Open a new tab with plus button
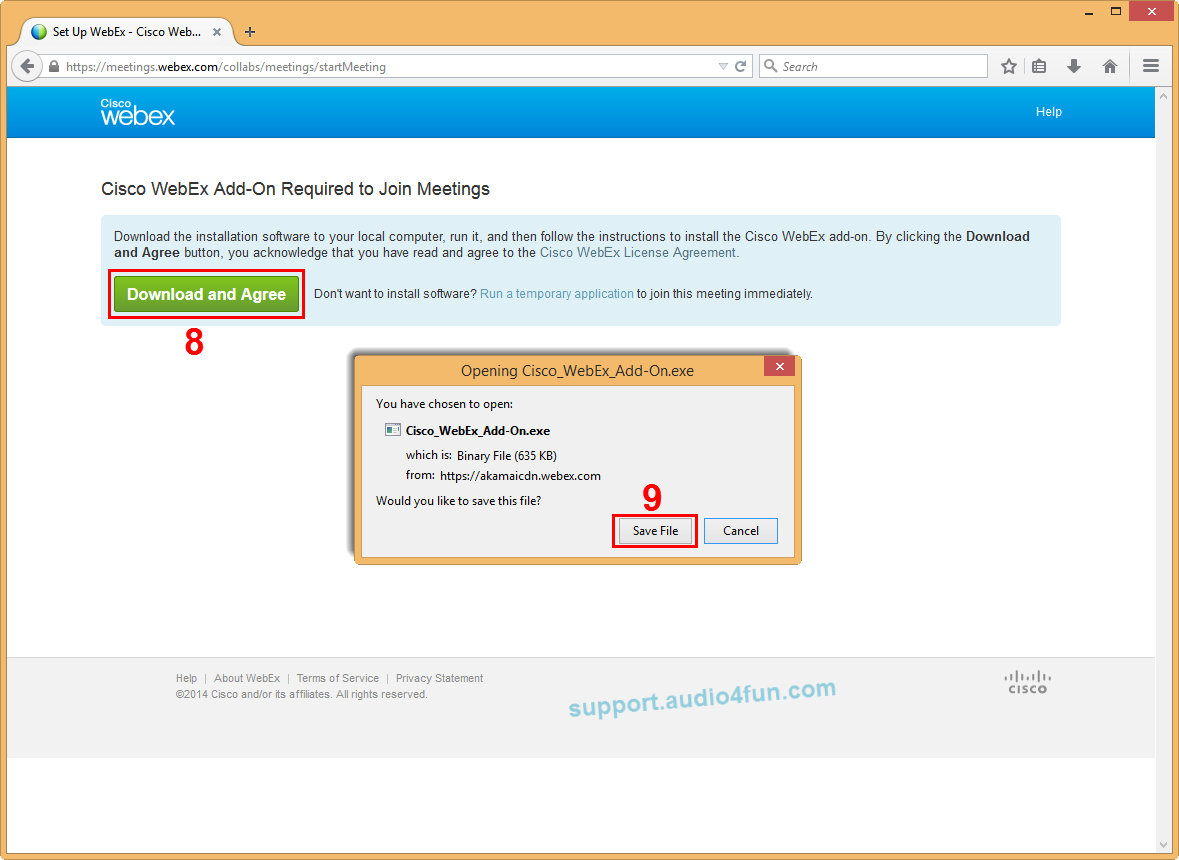The image size is (1179, 860). click(250, 32)
